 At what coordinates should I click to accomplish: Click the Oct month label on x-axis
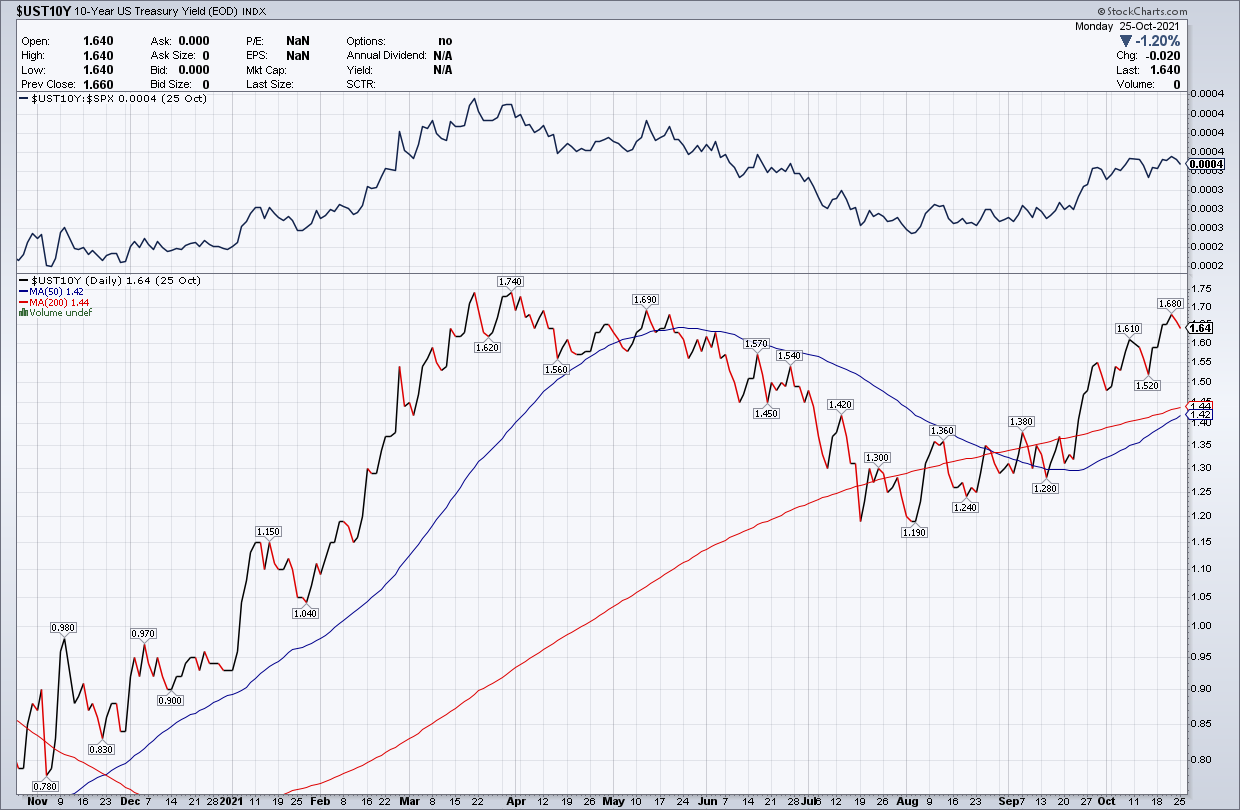[x=1105, y=800]
